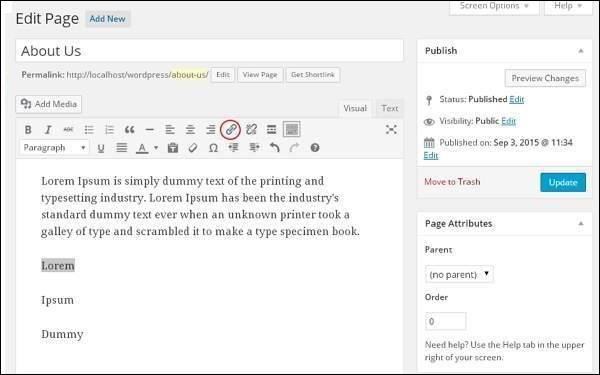This screenshot has width=600, height=375.
Task: Edit the permalink slug button
Action: tap(223, 75)
